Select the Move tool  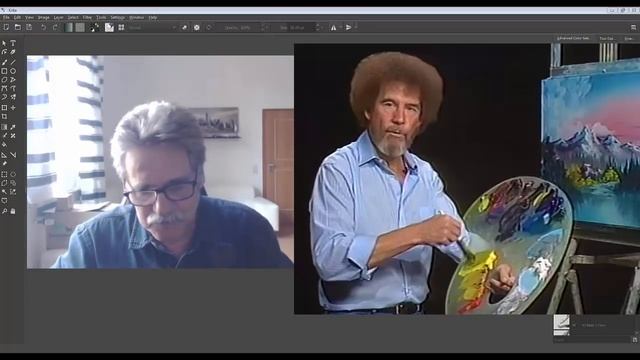click(x=13, y=108)
